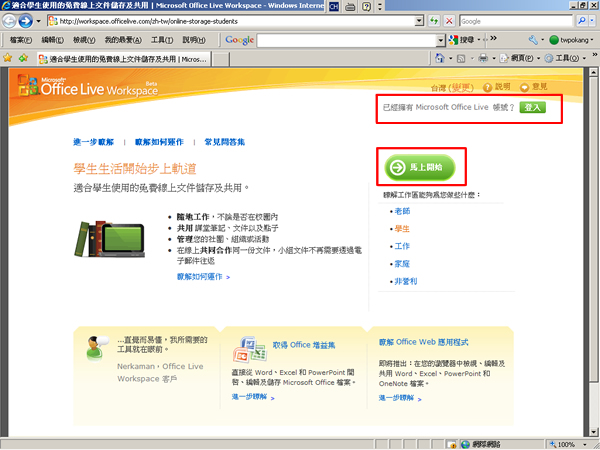Open the 網頁(P) page menu
This screenshot has height=450, width=600.
pos(520,58)
